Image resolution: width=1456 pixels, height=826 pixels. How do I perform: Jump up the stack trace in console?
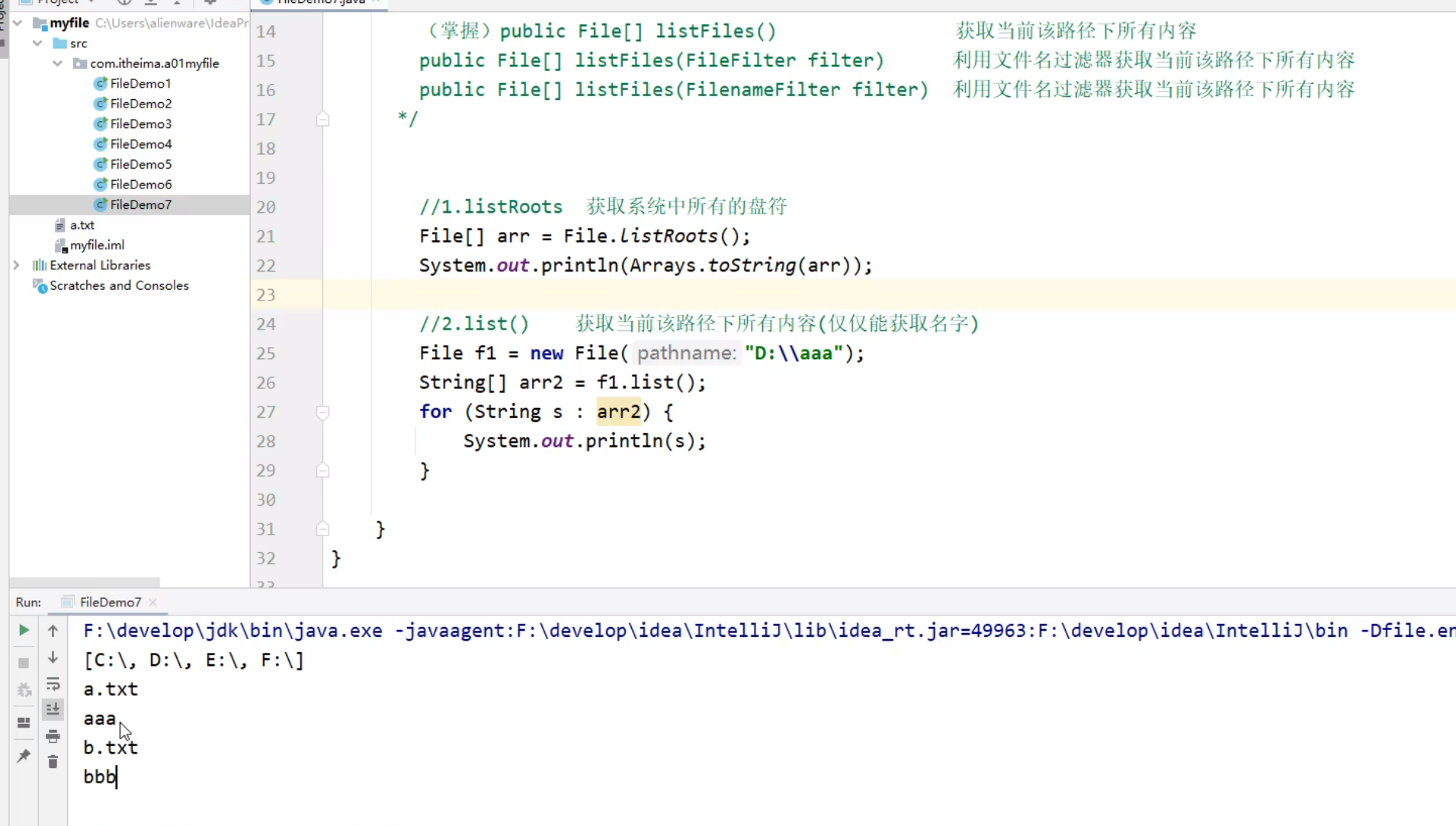(53, 630)
